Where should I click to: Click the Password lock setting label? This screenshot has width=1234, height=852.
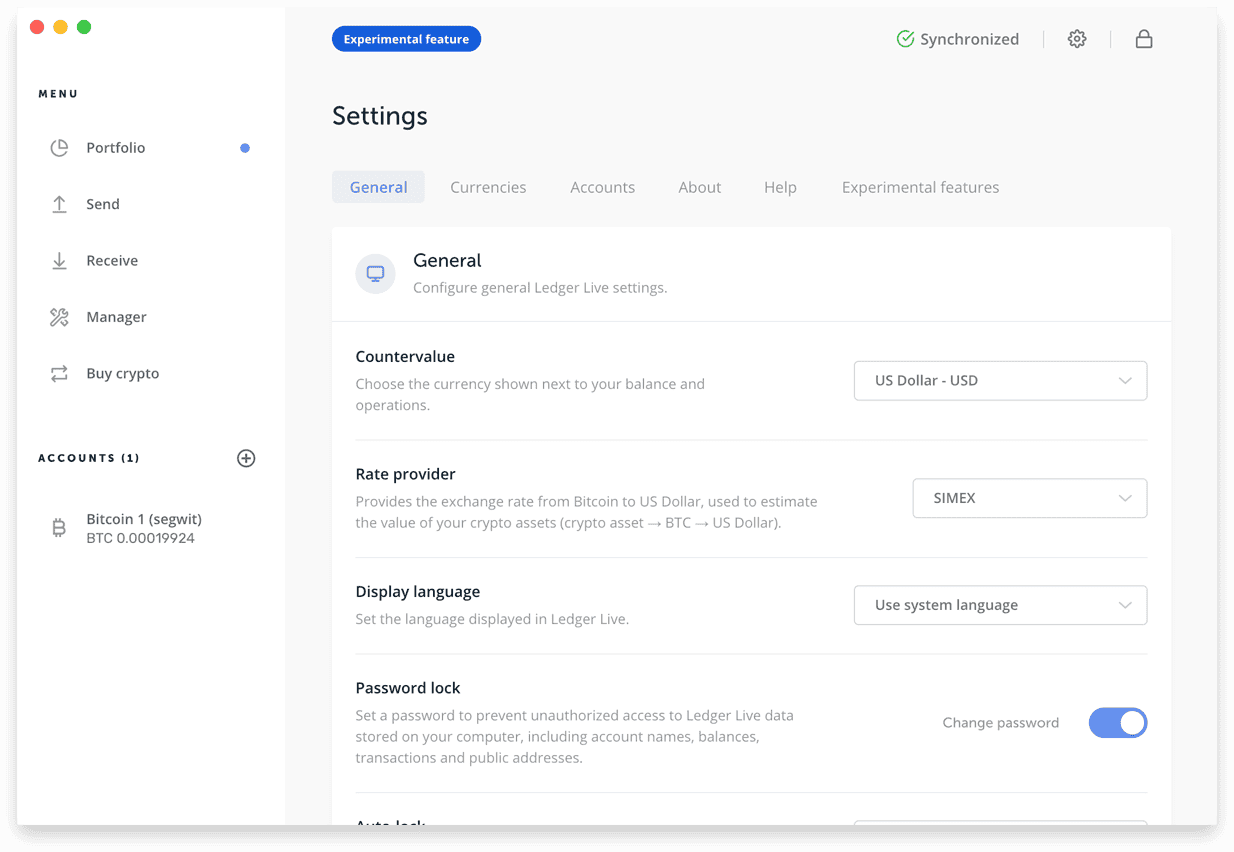(x=408, y=688)
